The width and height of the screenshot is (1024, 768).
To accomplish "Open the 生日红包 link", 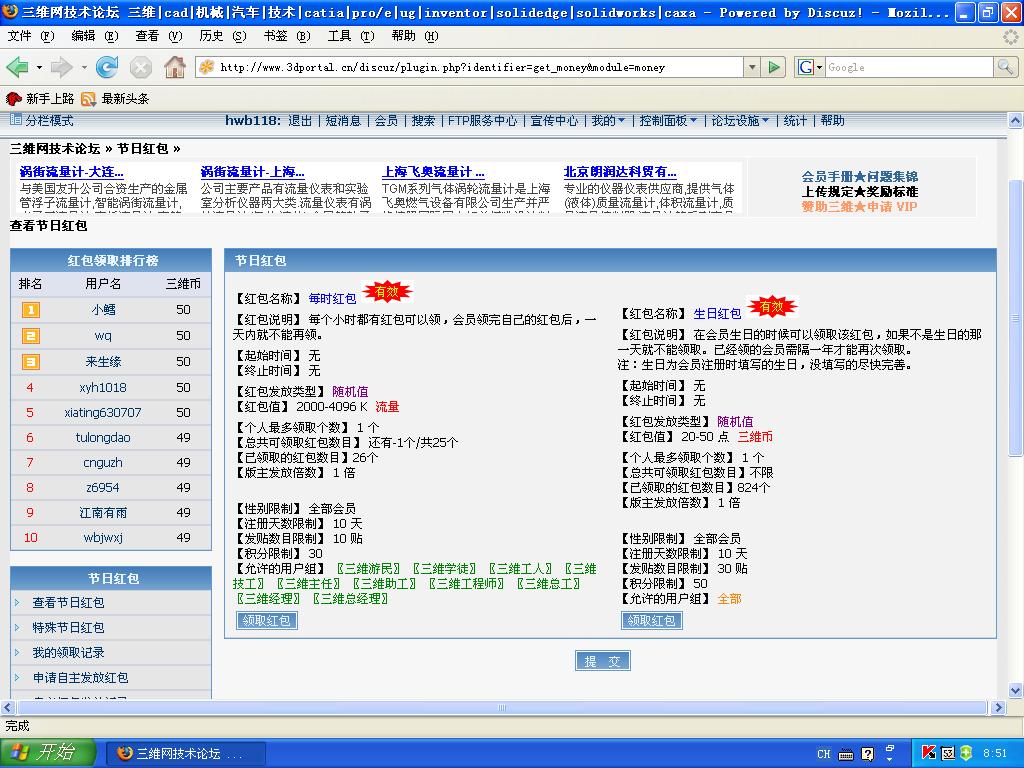I will (x=717, y=313).
